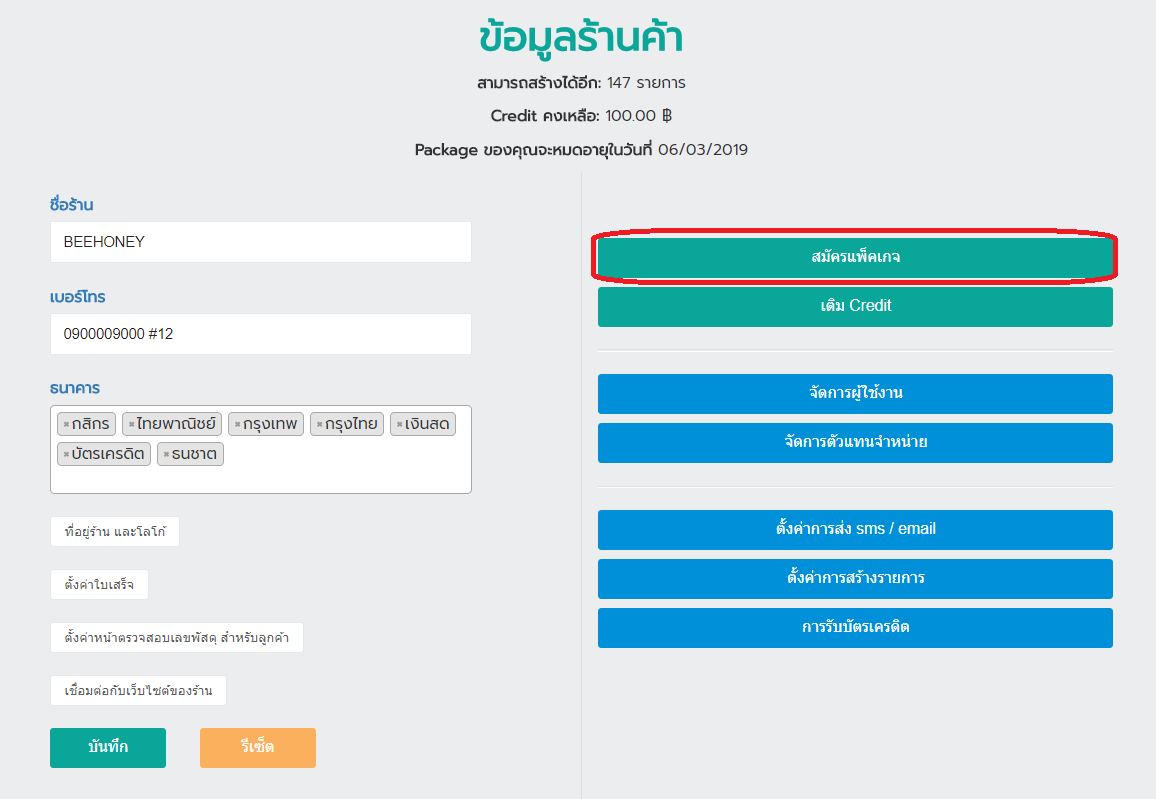Click the สมัครแพ็คเกจ button
Viewport: 1156px width, 799px height.
tap(855, 257)
